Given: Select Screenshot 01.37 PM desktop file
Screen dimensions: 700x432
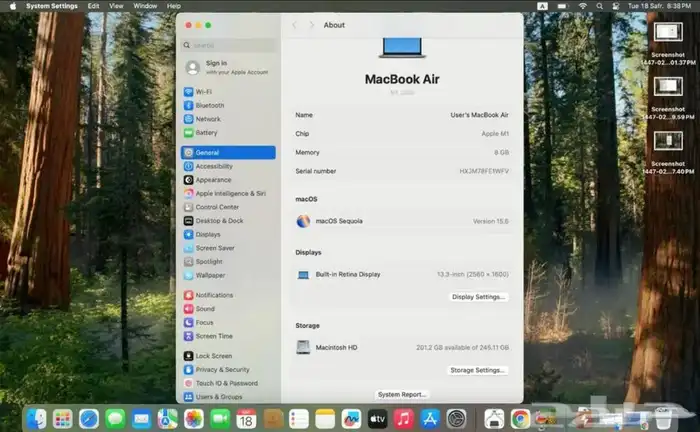Looking at the screenshot, I should click(668, 43).
